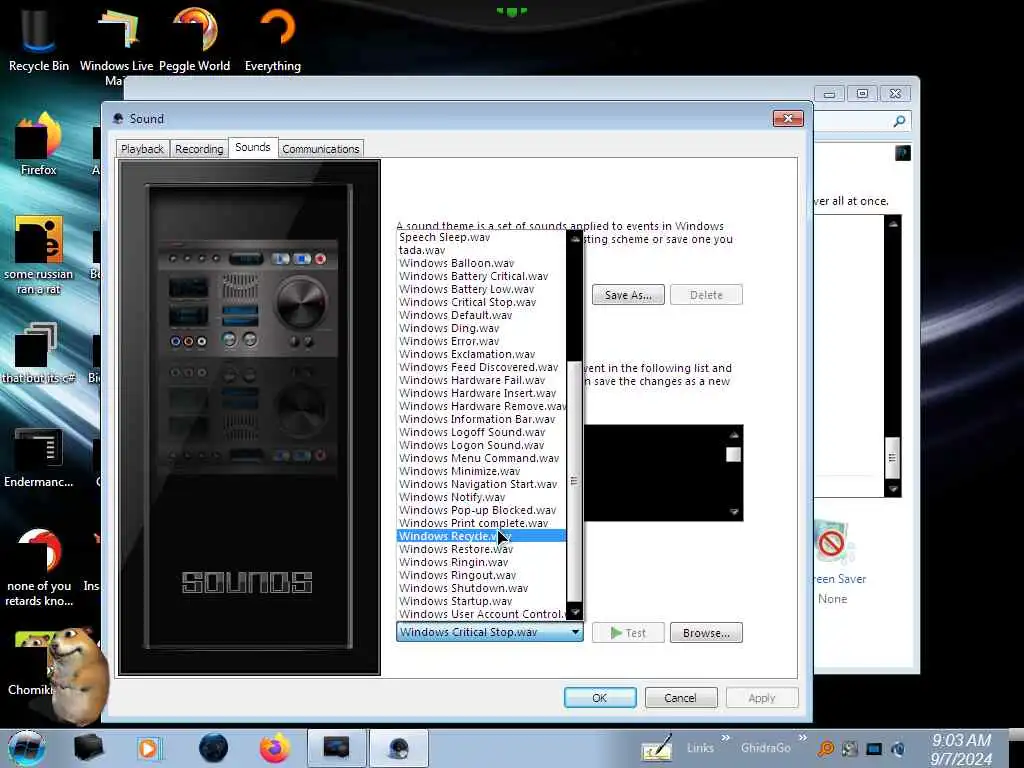Open Peggle World desktop shortcut
This screenshot has height=768, width=1024.
point(195,38)
